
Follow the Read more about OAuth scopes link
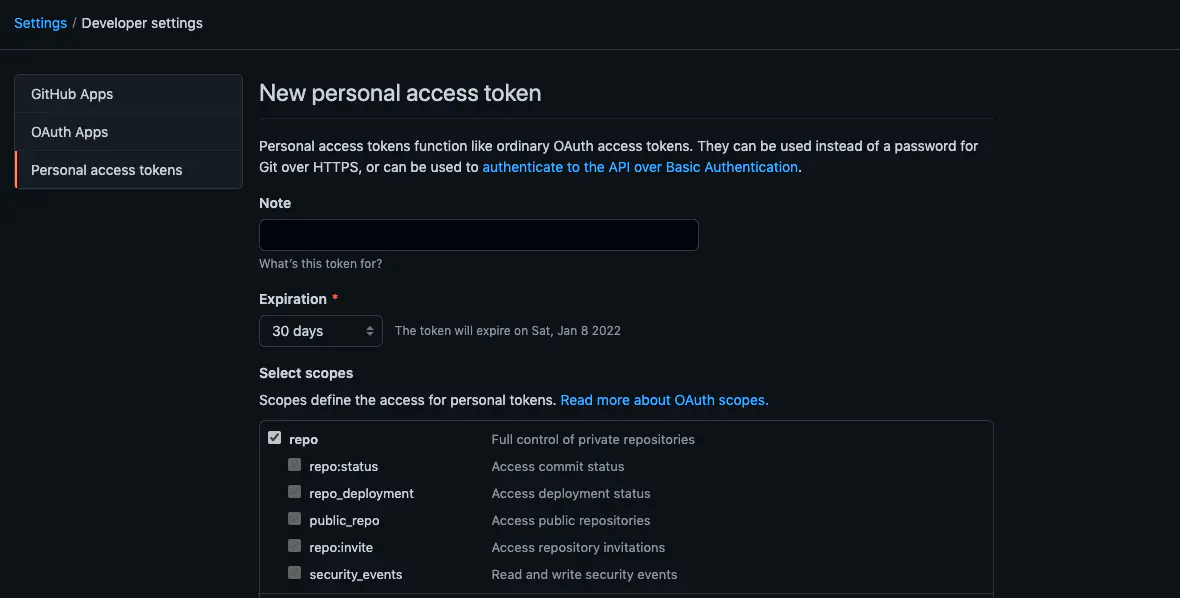click(664, 400)
